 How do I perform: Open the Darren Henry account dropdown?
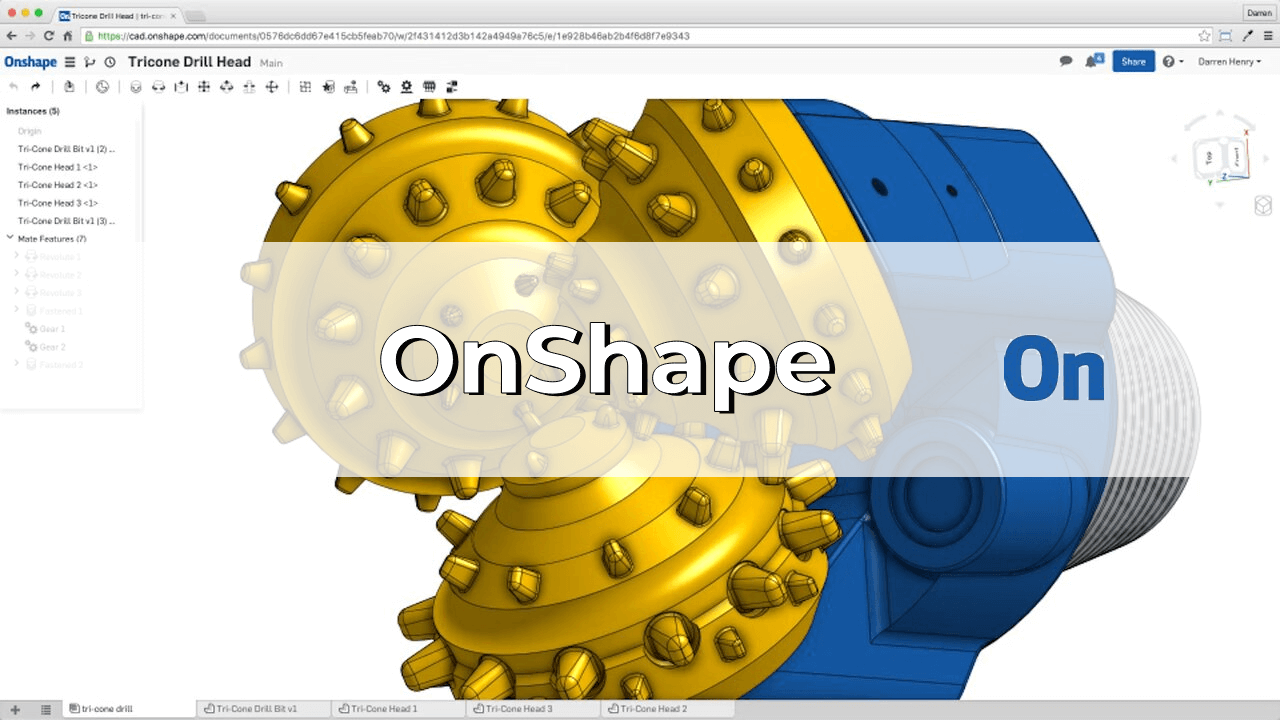1229,62
